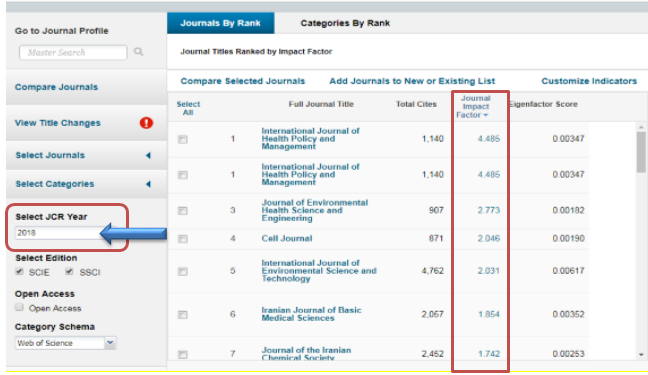Switch to Categories By Rank tab

pos(345,23)
